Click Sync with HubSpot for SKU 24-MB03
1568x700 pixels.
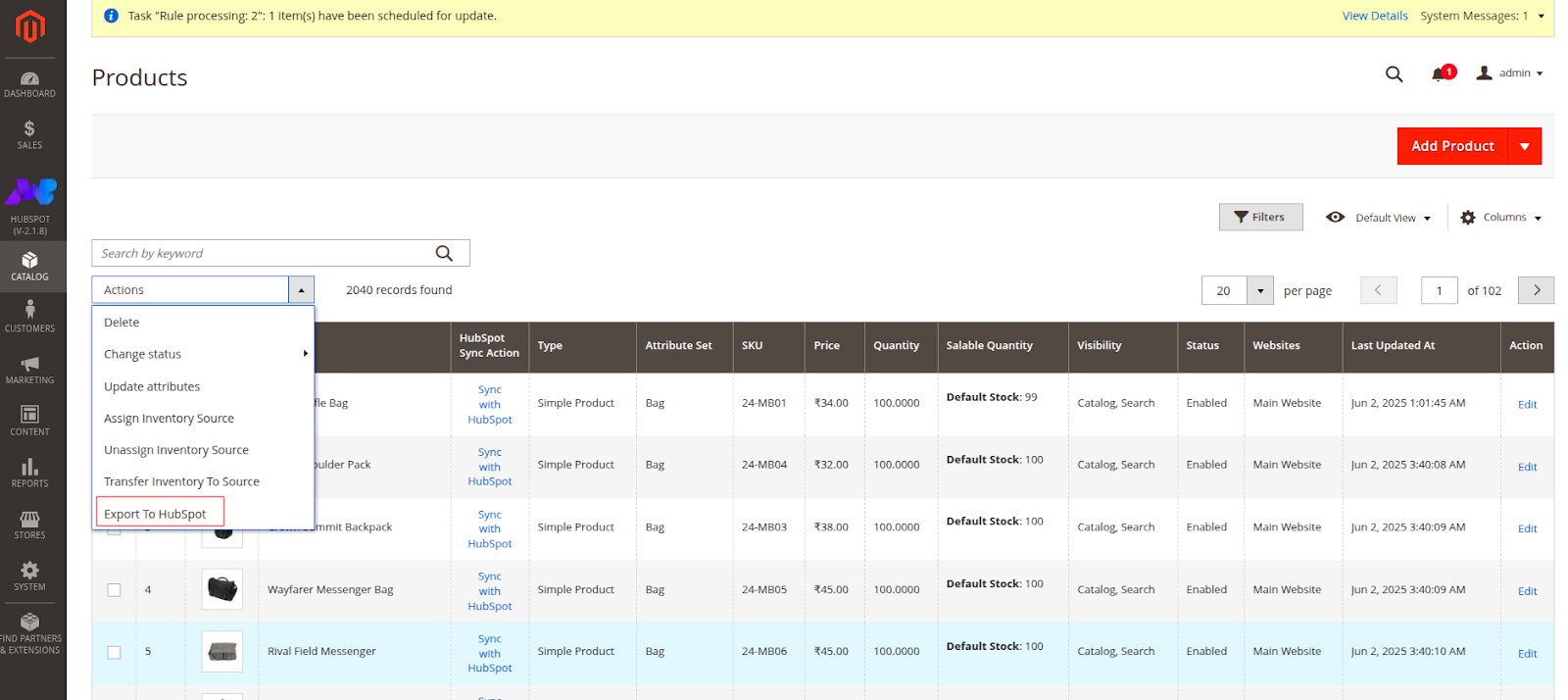[x=490, y=528]
